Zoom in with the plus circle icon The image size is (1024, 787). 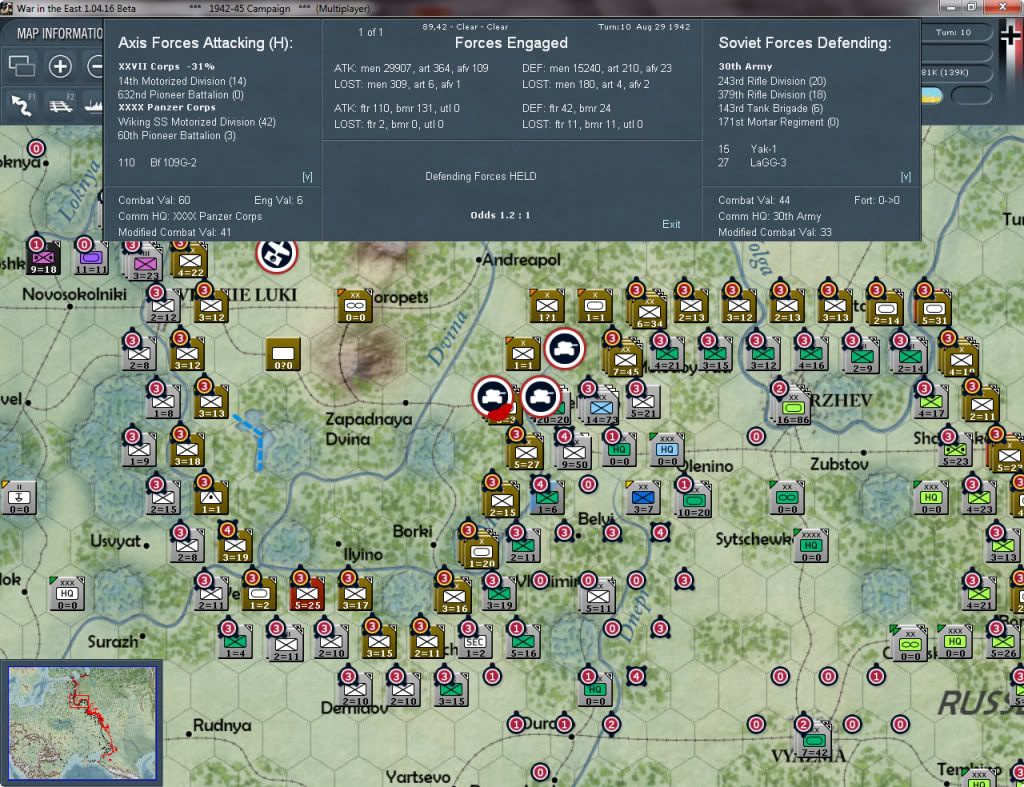(60, 66)
